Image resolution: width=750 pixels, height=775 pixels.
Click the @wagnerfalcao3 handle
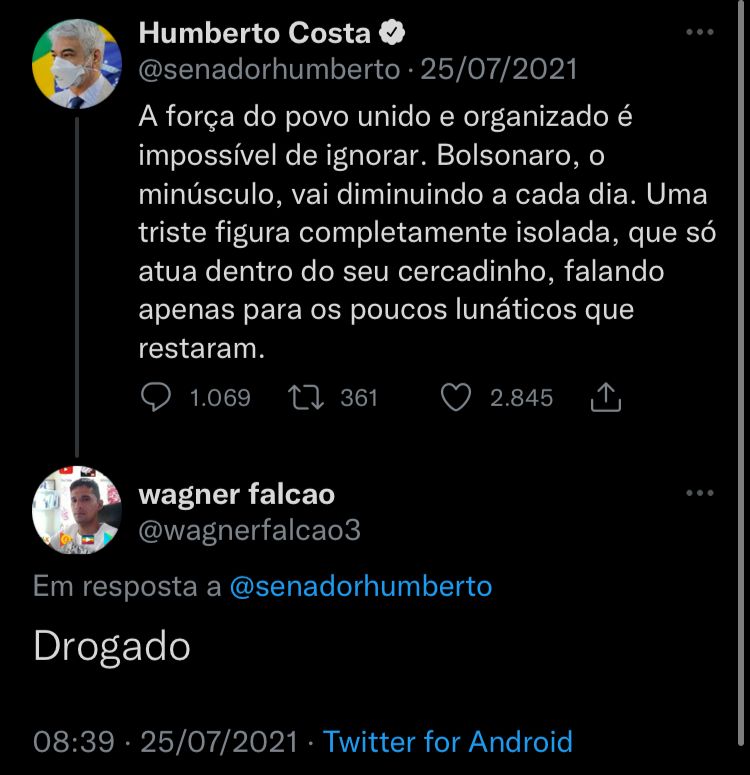pyautogui.click(x=249, y=530)
